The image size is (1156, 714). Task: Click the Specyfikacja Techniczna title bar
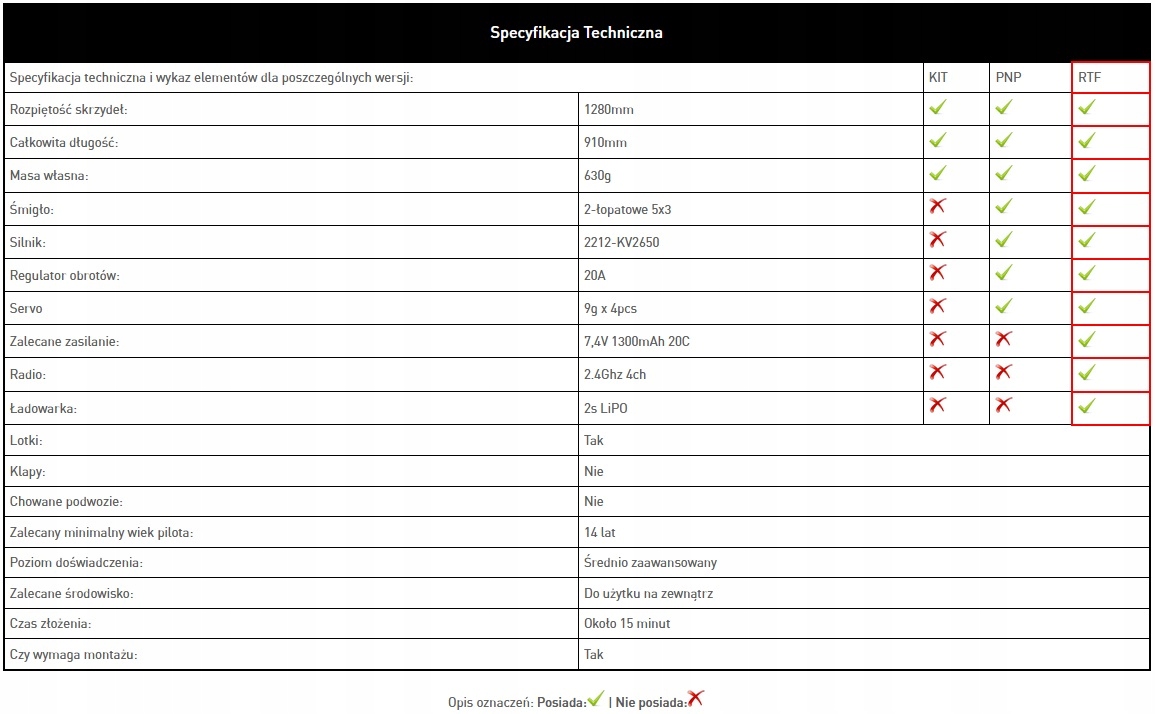tap(576, 33)
